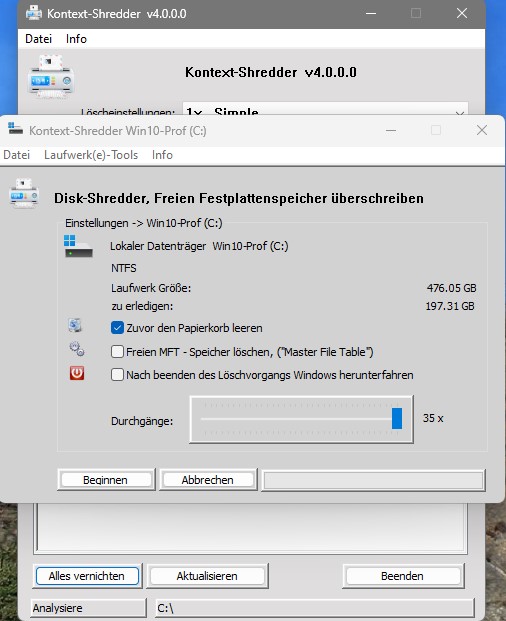Open Datei menu in Disk-Shredder window
This screenshot has height=621, width=506.
point(17,155)
